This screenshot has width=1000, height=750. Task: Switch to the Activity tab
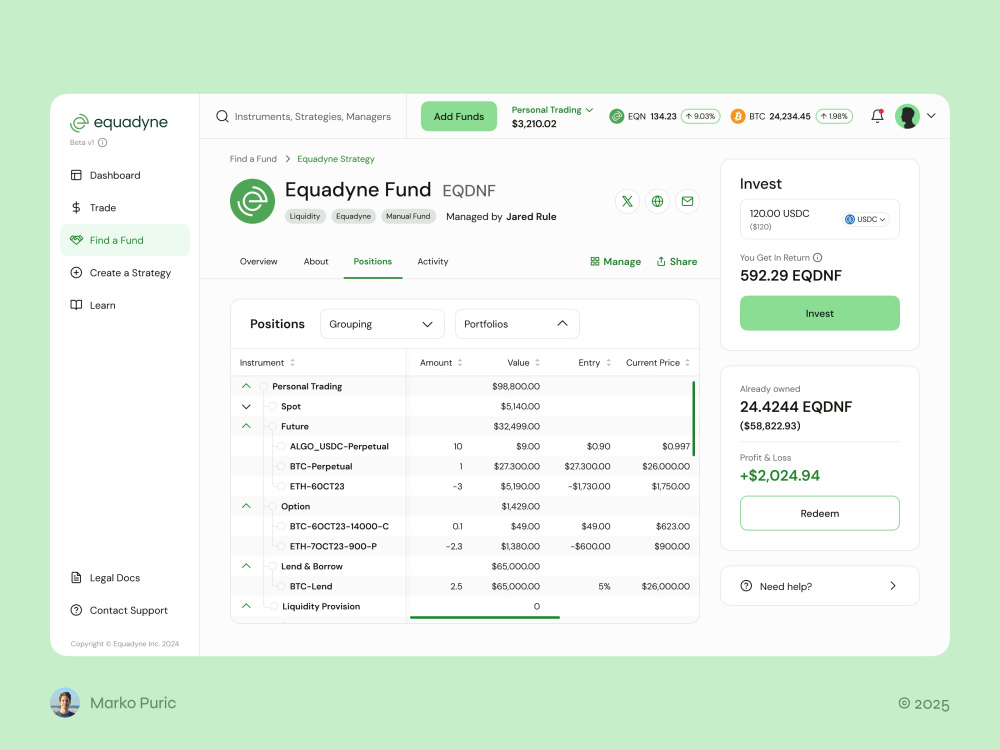433,261
